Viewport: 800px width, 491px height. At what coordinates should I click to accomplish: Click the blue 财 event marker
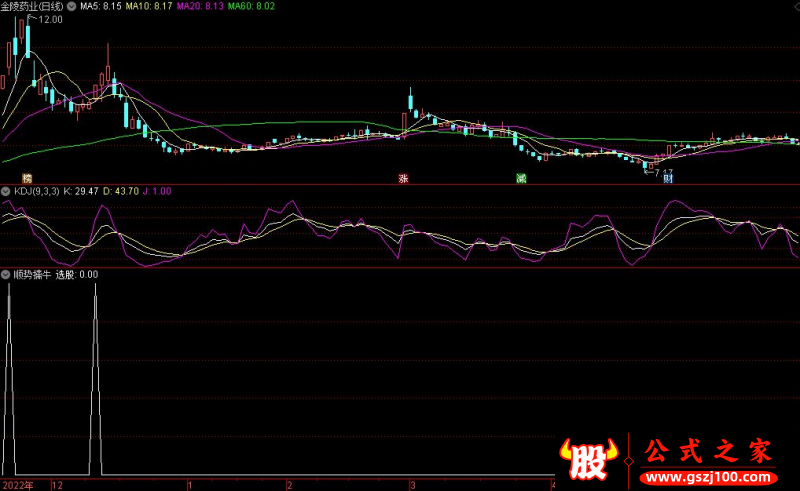point(667,179)
